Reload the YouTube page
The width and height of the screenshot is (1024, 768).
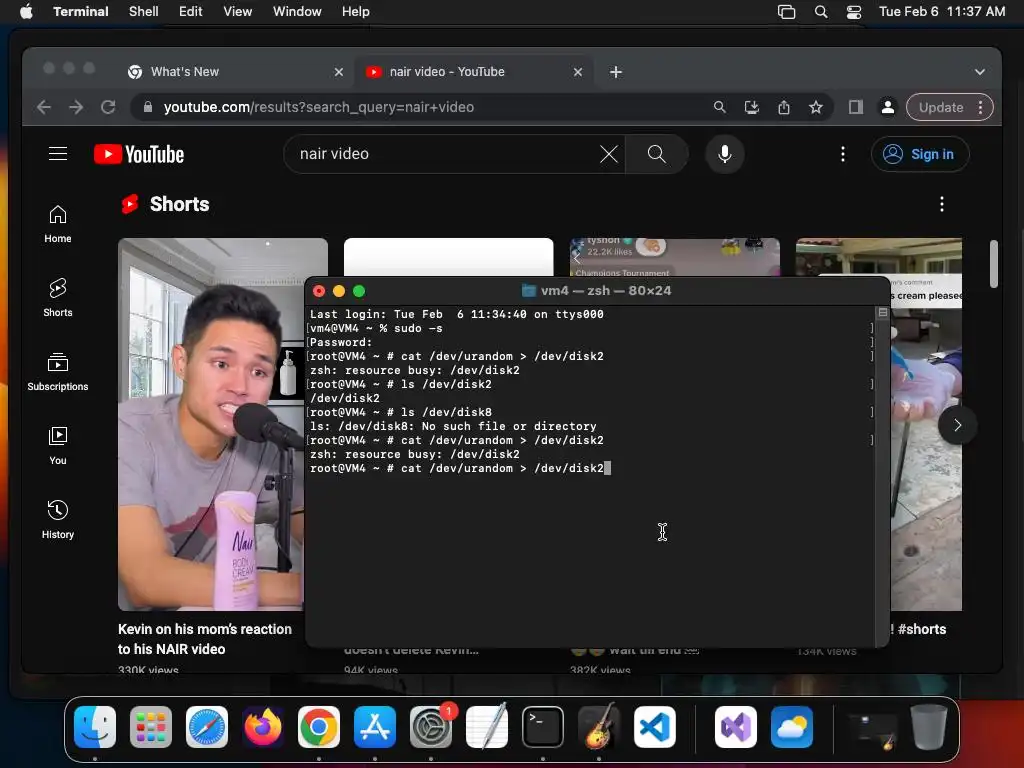[108, 107]
